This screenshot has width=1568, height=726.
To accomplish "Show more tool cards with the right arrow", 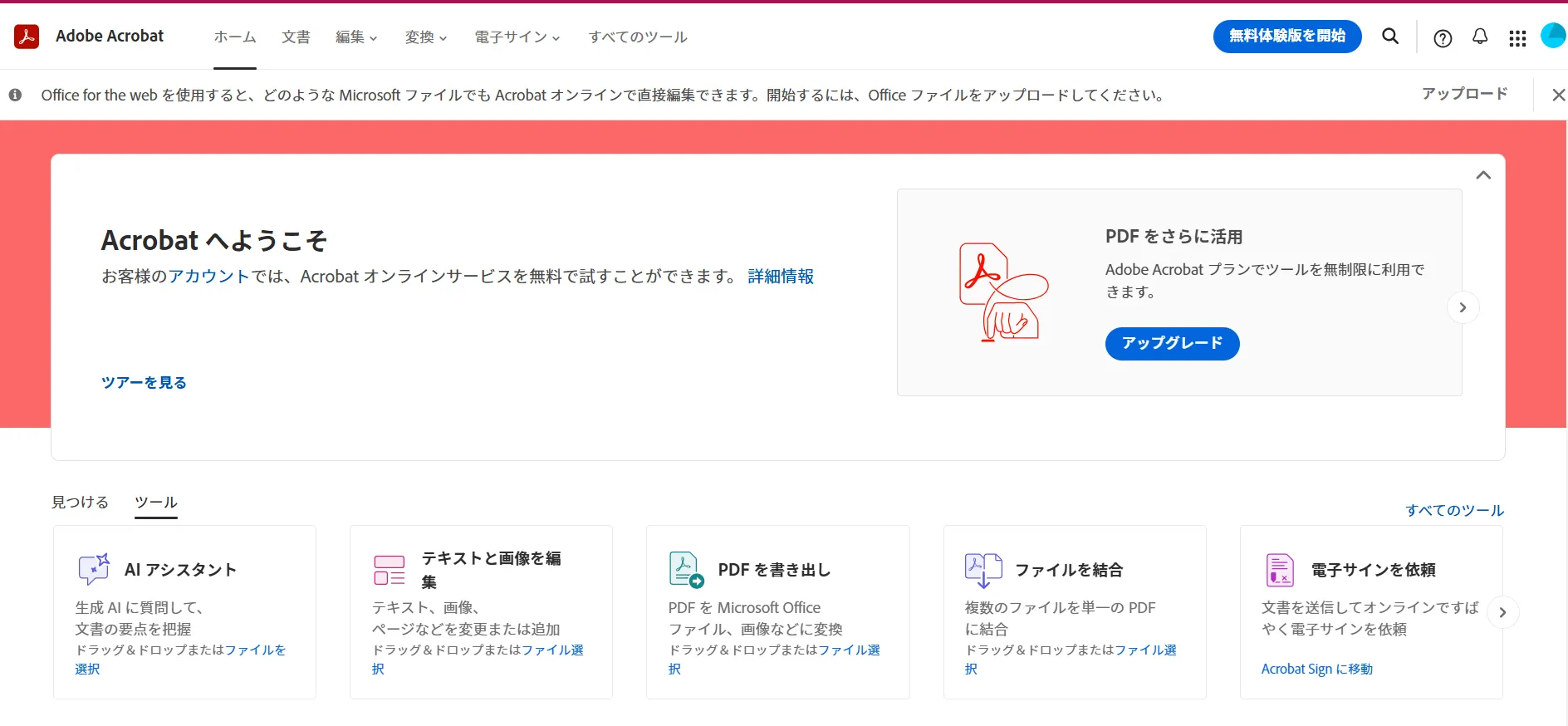I will click(1502, 612).
